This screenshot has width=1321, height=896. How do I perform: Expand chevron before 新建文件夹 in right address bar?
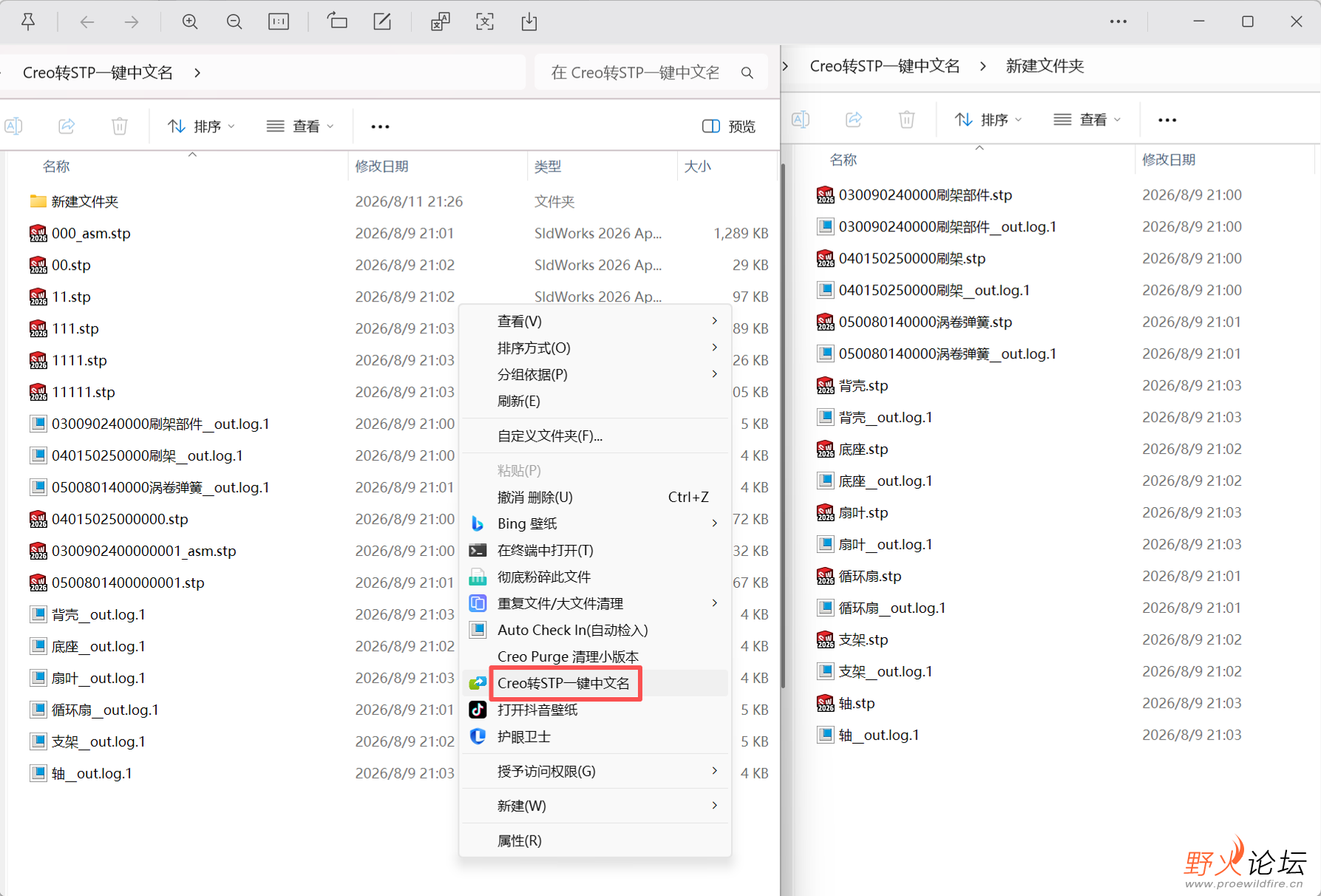click(983, 67)
